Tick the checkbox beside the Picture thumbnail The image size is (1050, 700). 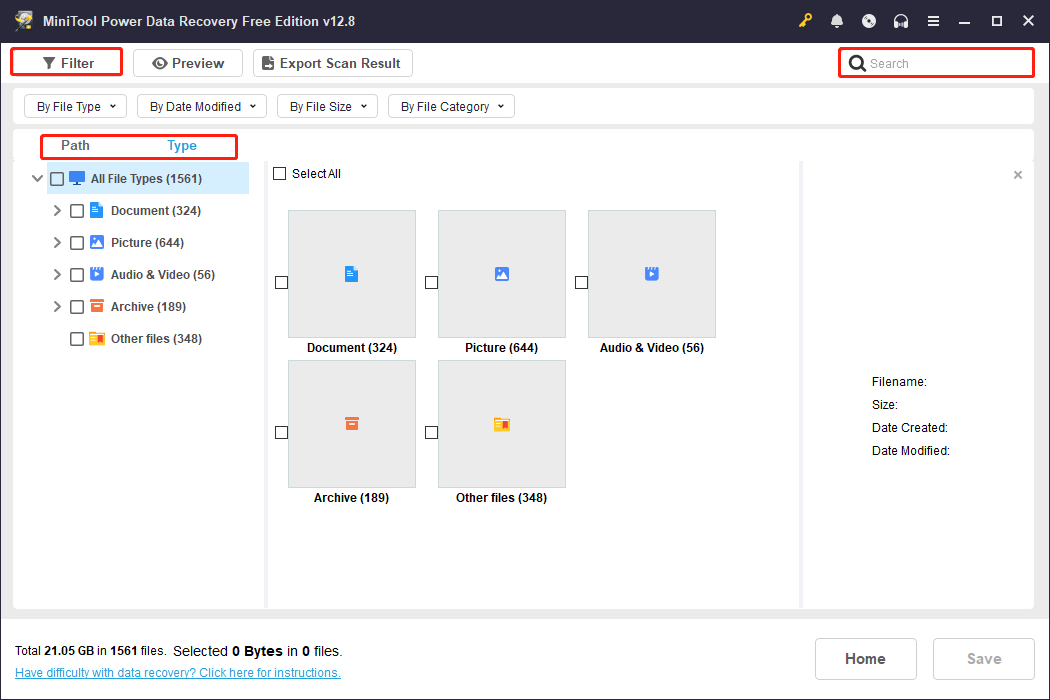pyautogui.click(x=431, y=282)
